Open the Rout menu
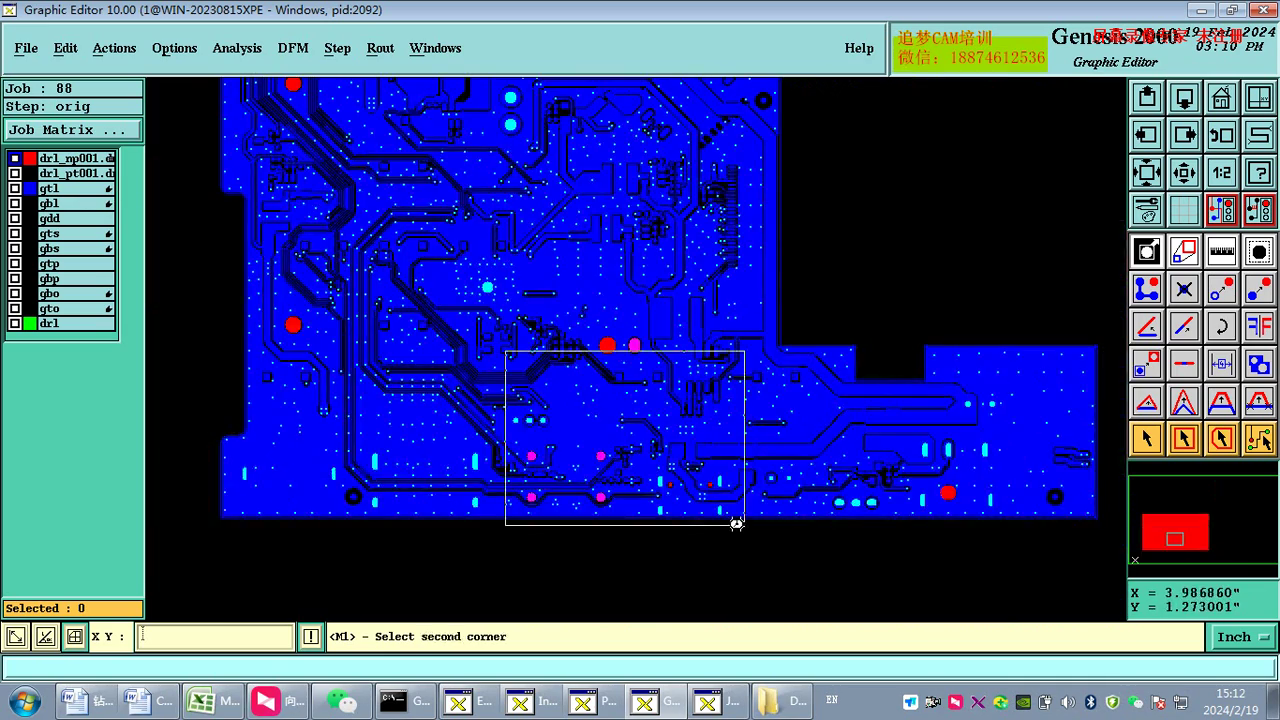 click(x=380, y=48)
